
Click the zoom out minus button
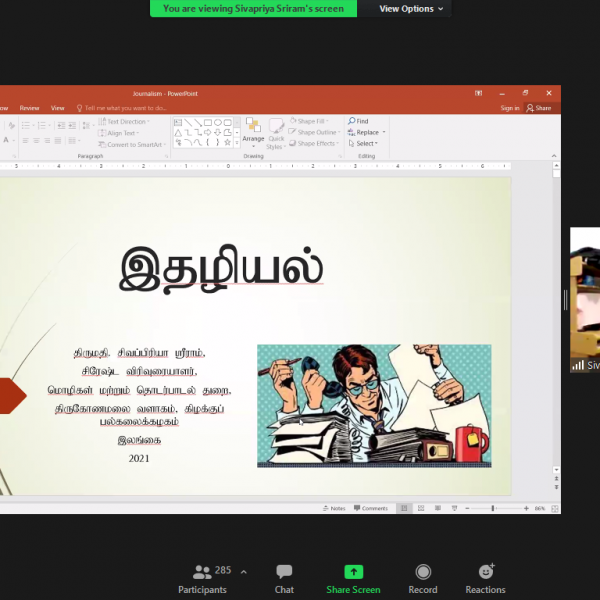point(467,508)
